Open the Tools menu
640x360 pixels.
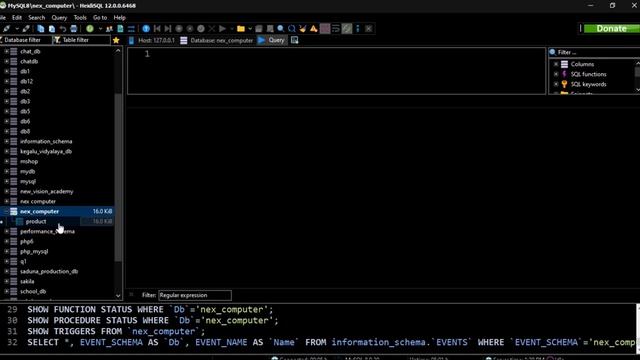click(x=80, y=18)
